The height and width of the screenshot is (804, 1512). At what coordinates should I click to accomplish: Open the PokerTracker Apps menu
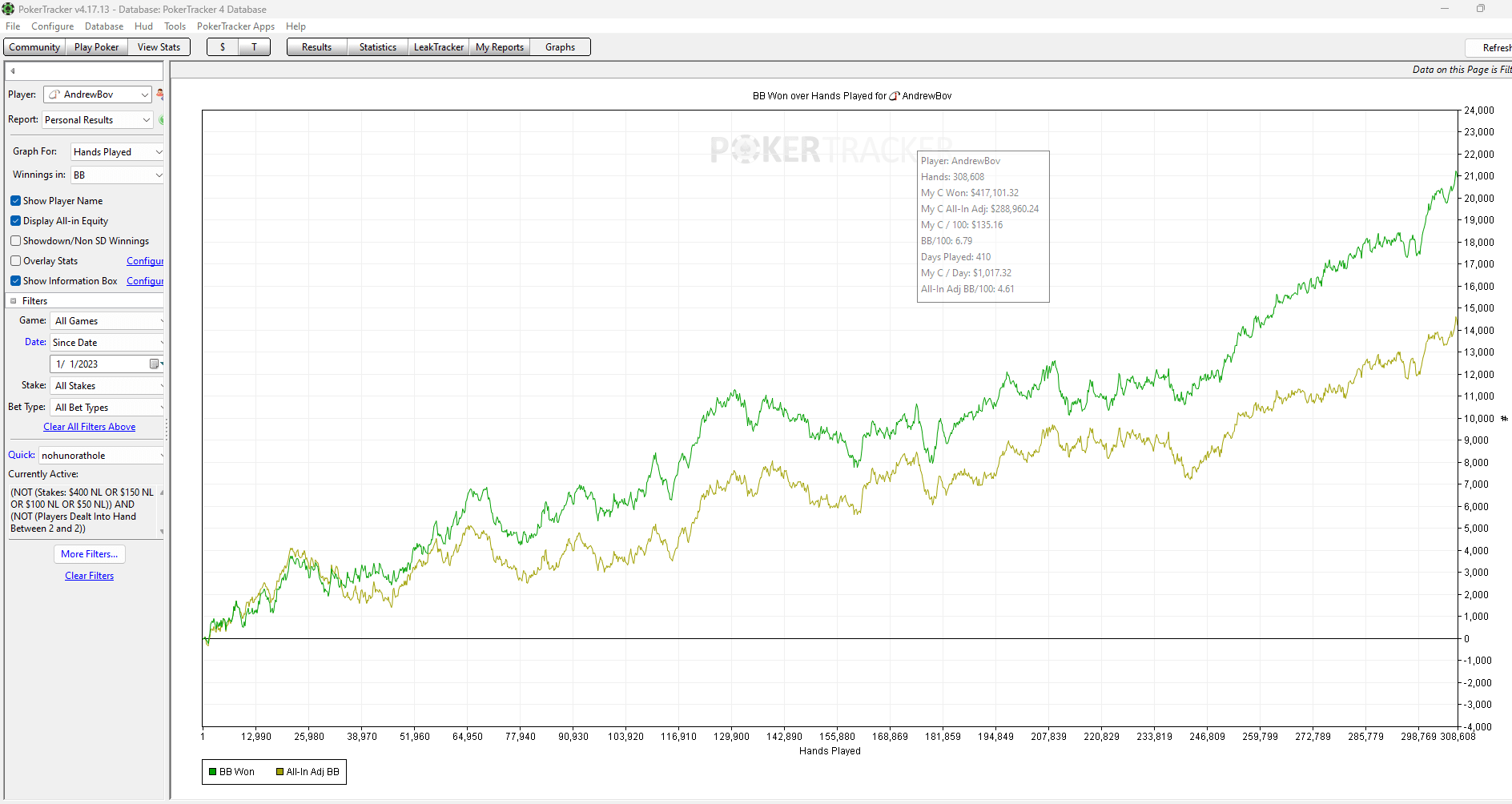click(x=236, y=26)
